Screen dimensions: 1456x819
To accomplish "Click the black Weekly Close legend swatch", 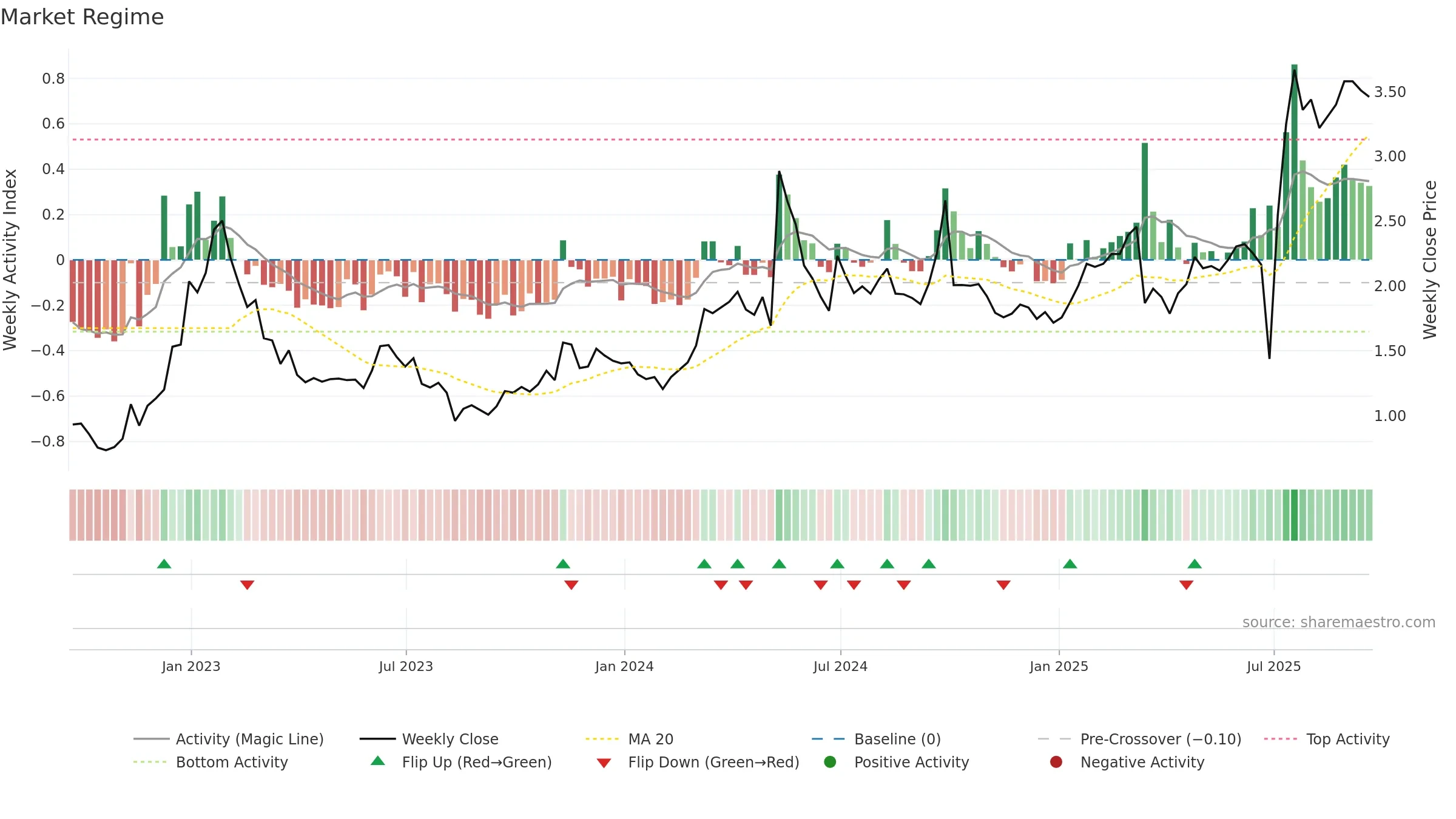I will [x=377, y=739].
